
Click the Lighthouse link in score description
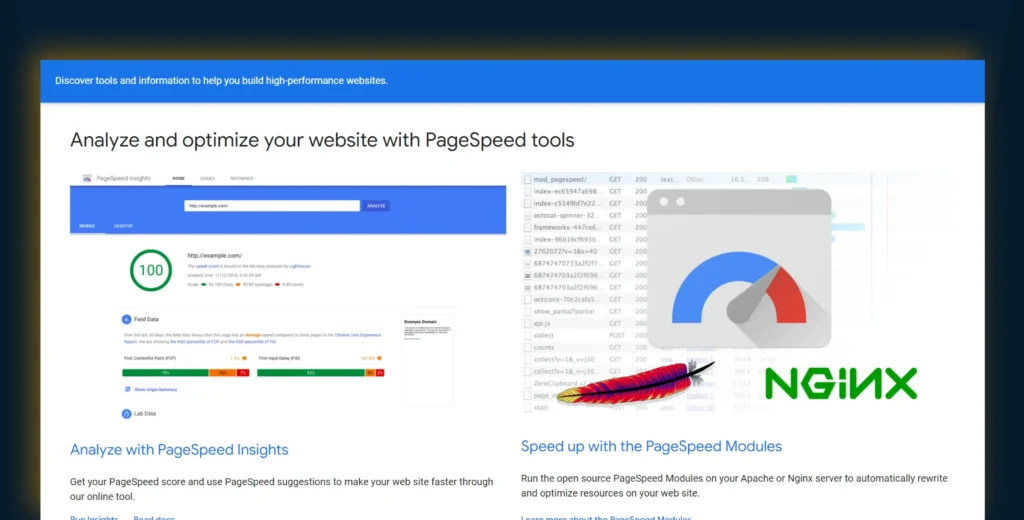[x=300, y=267]
